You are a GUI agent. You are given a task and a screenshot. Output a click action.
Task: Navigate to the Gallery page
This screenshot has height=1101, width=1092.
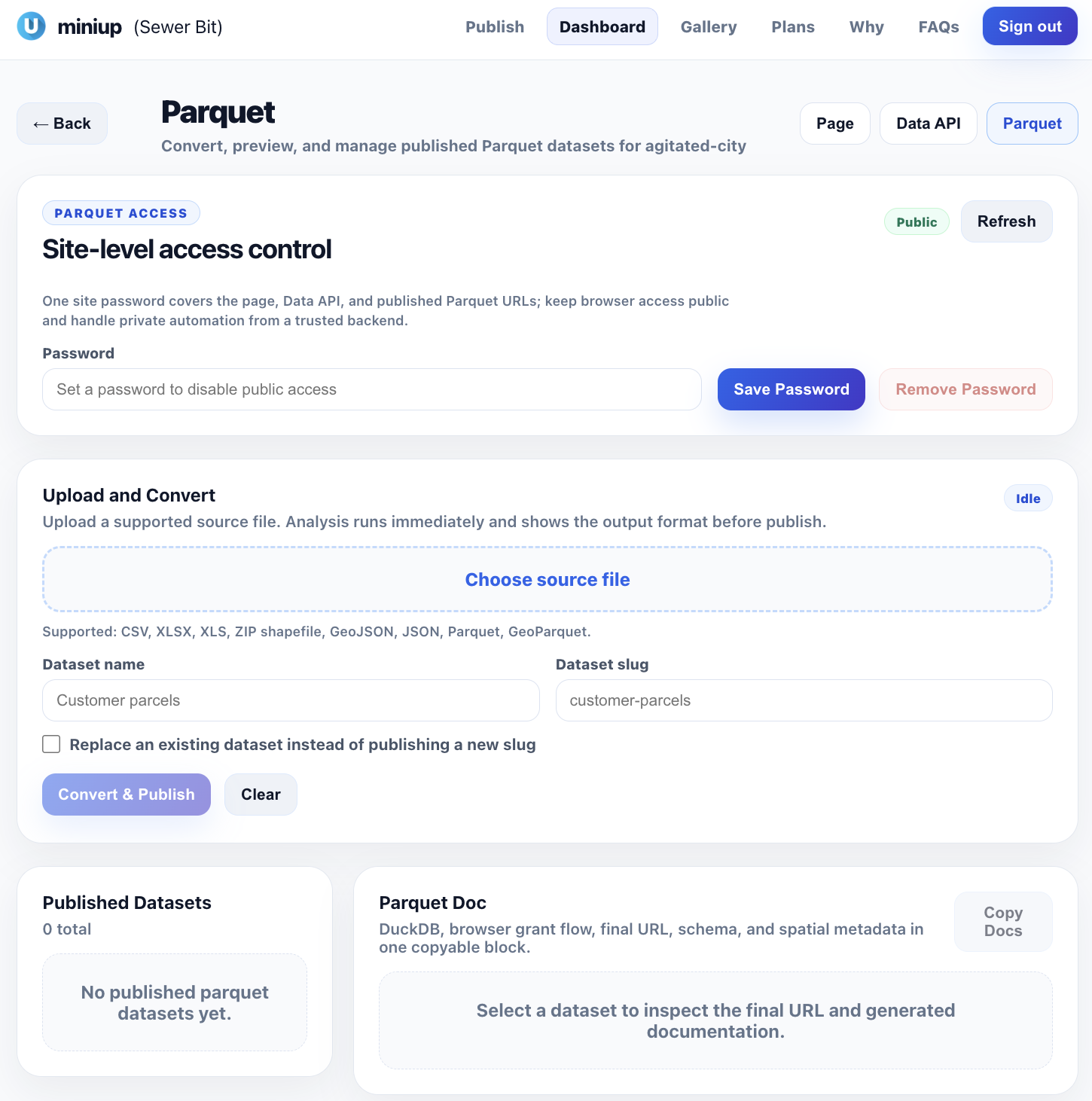pos(708,26)
